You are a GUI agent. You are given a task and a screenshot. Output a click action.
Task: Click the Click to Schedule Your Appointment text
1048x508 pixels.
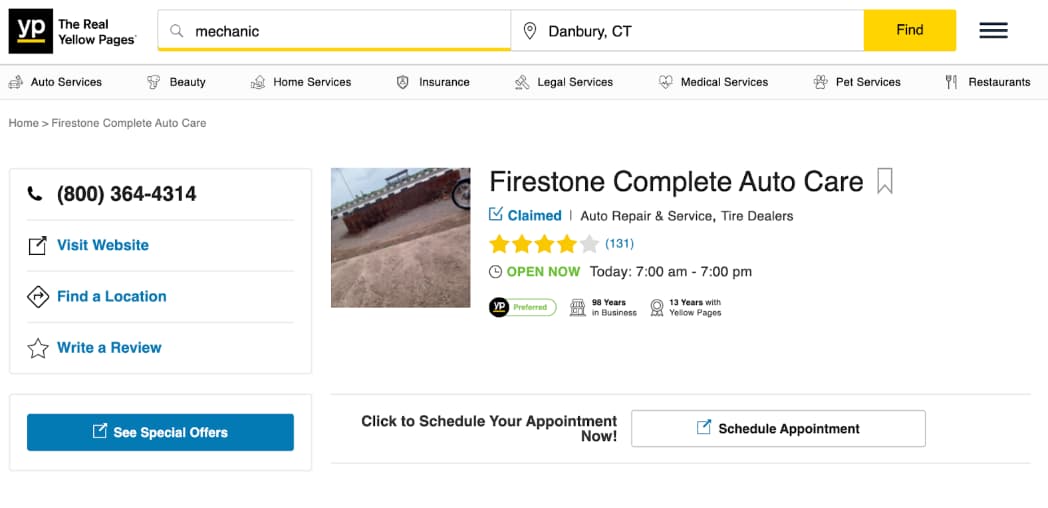[x=489, y=428]
